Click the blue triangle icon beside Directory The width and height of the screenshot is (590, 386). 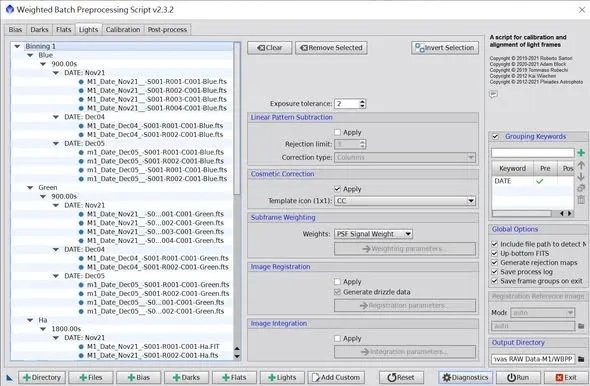tap(9, 378)
